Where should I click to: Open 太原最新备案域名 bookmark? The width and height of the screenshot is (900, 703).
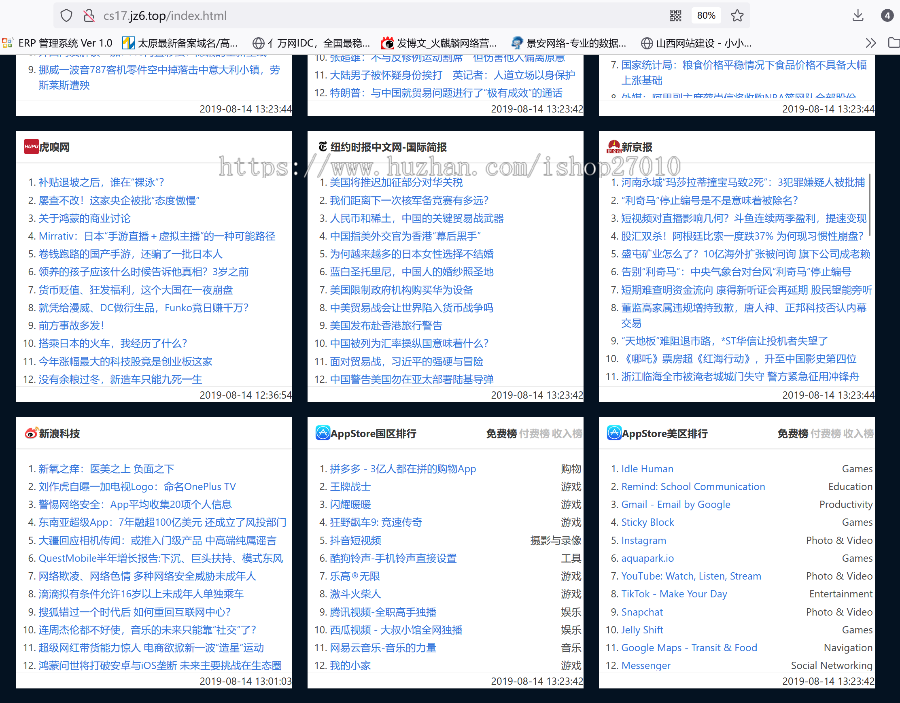180,42
